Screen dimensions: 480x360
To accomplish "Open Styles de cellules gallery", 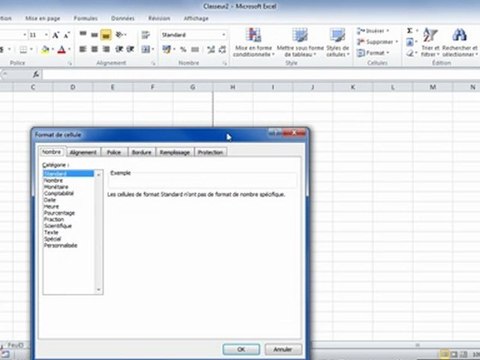I will (337, 42).
